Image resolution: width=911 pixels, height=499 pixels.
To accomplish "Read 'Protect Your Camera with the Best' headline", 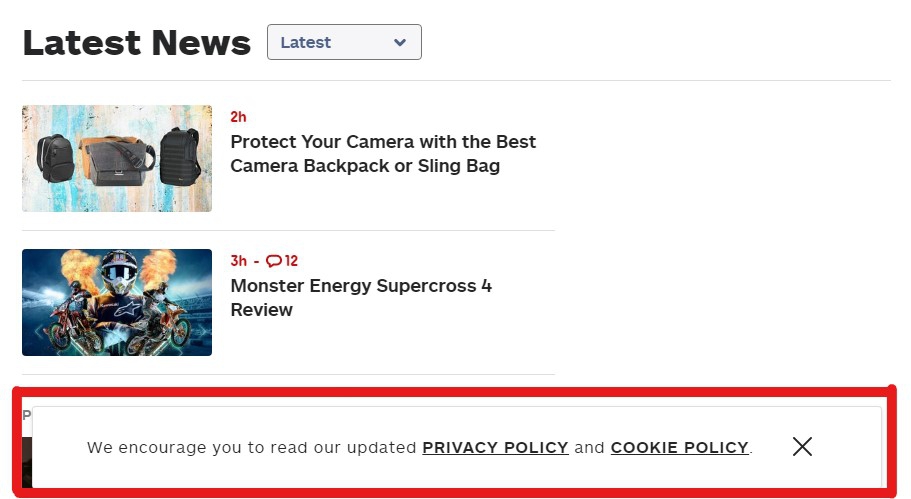I will 383,142.
